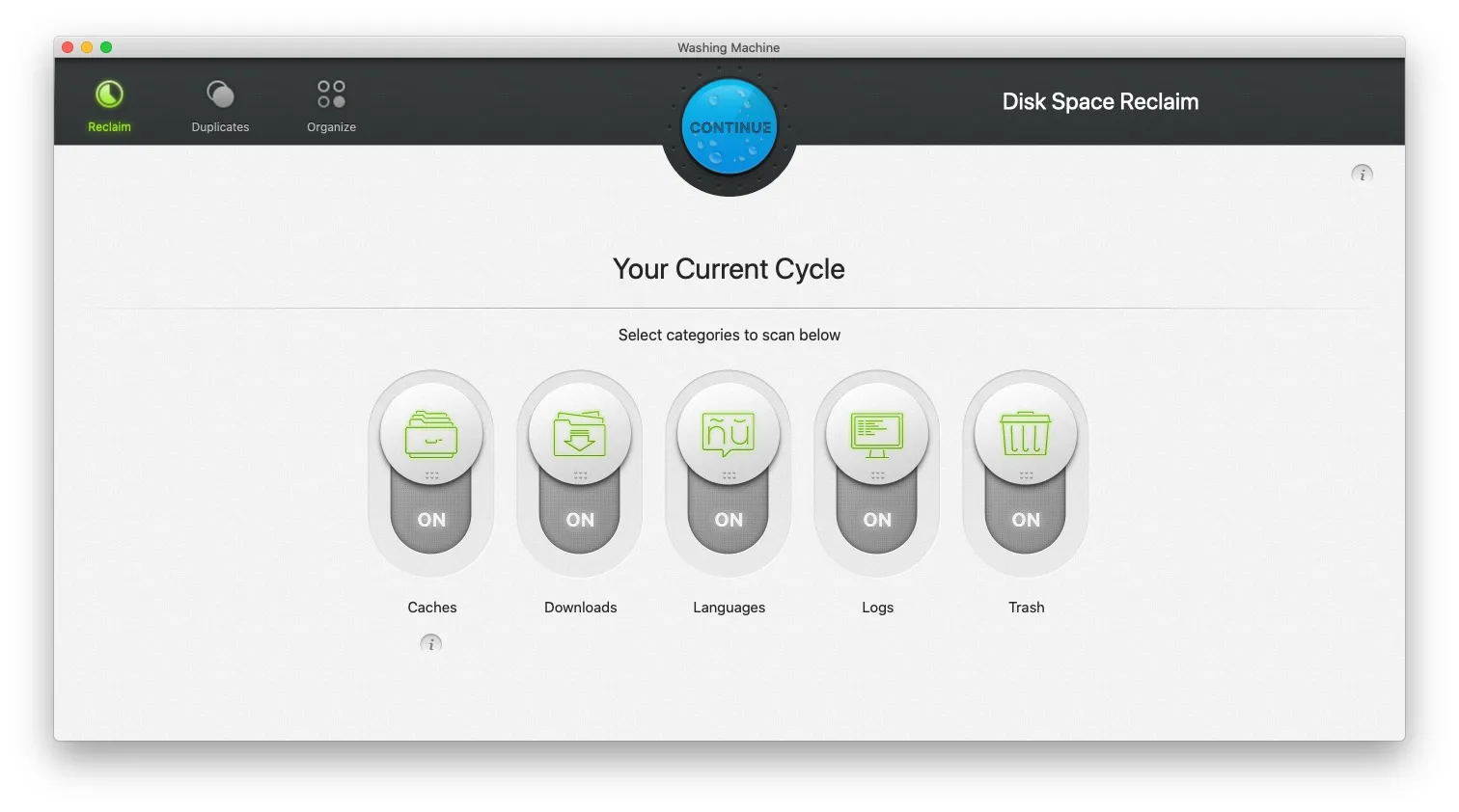Toggle the Caches category switch
The image size is (1459, 812).
click(431, 473)
